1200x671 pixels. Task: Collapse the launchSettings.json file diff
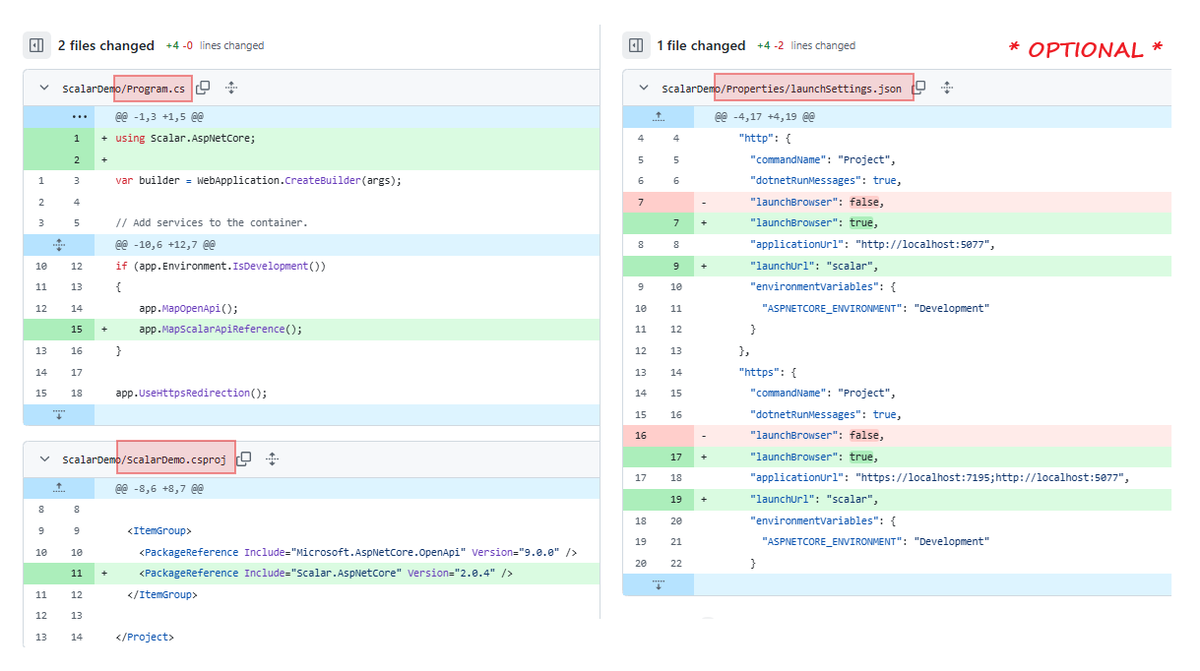pos(643,88)
